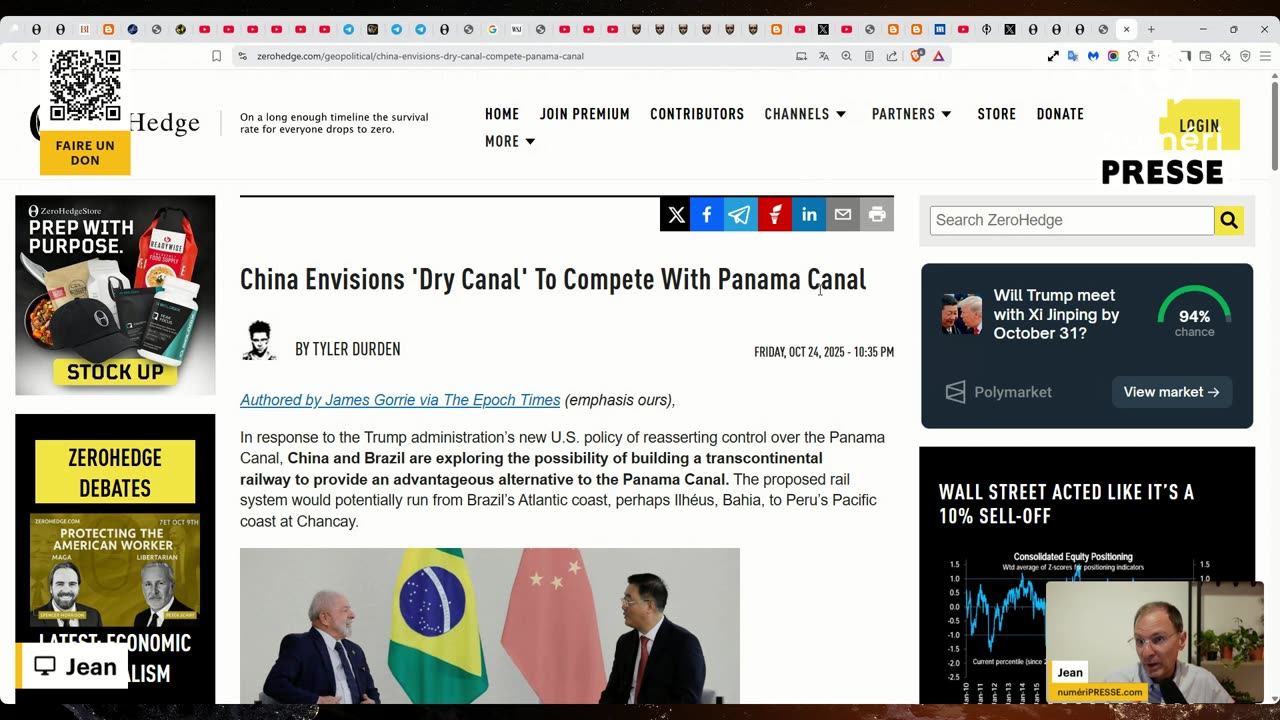
Task: Open the share page icon
Action: (x=892, y=56)
